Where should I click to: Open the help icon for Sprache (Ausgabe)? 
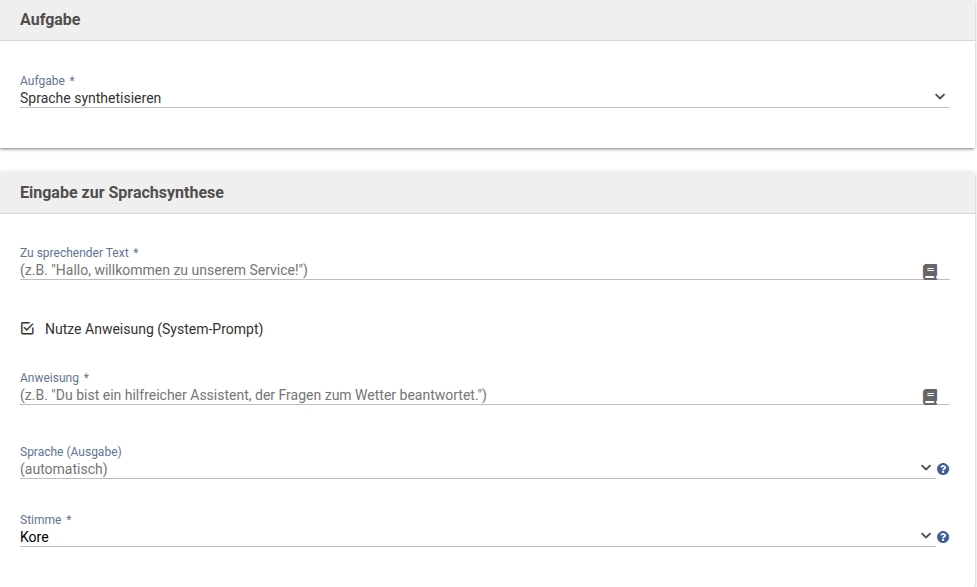pyautogui.click(x=943, y=469)
